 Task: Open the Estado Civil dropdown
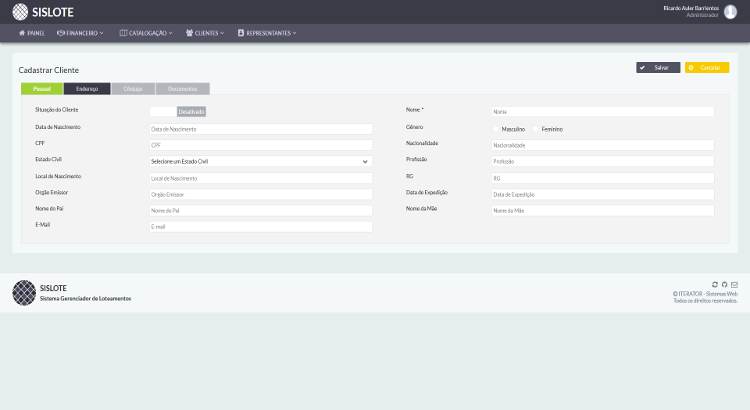261,161
